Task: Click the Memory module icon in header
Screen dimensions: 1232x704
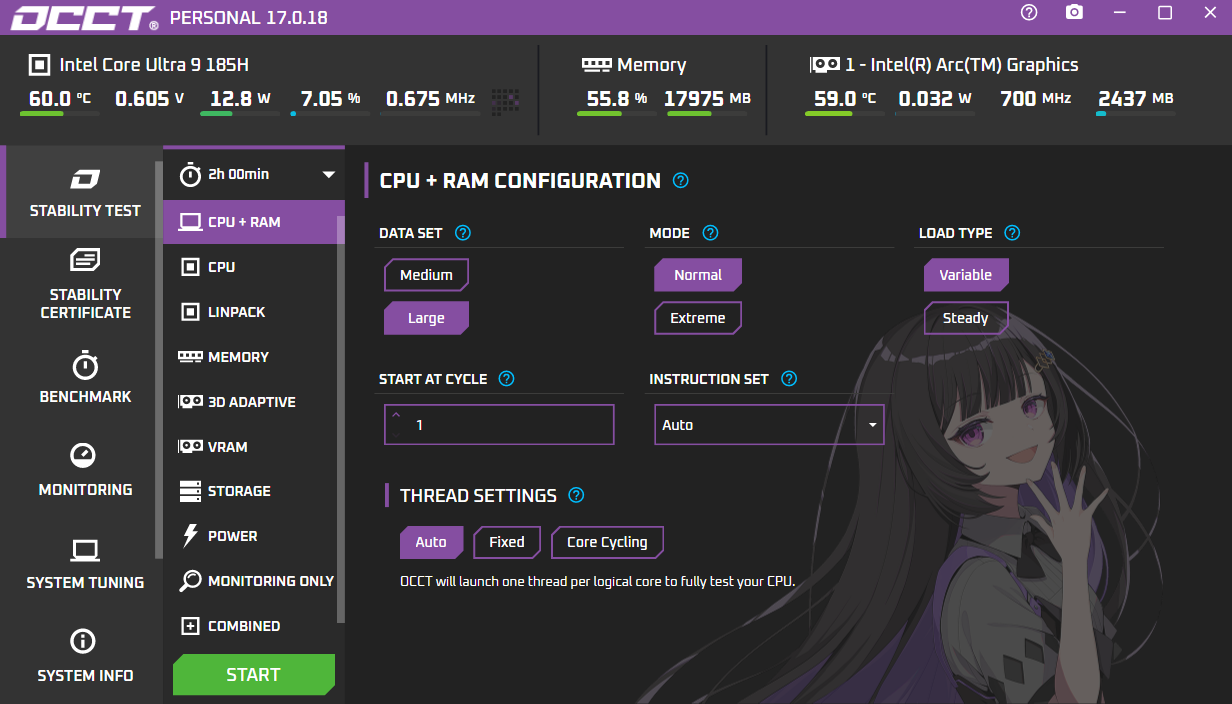Action: pos(596,64)
